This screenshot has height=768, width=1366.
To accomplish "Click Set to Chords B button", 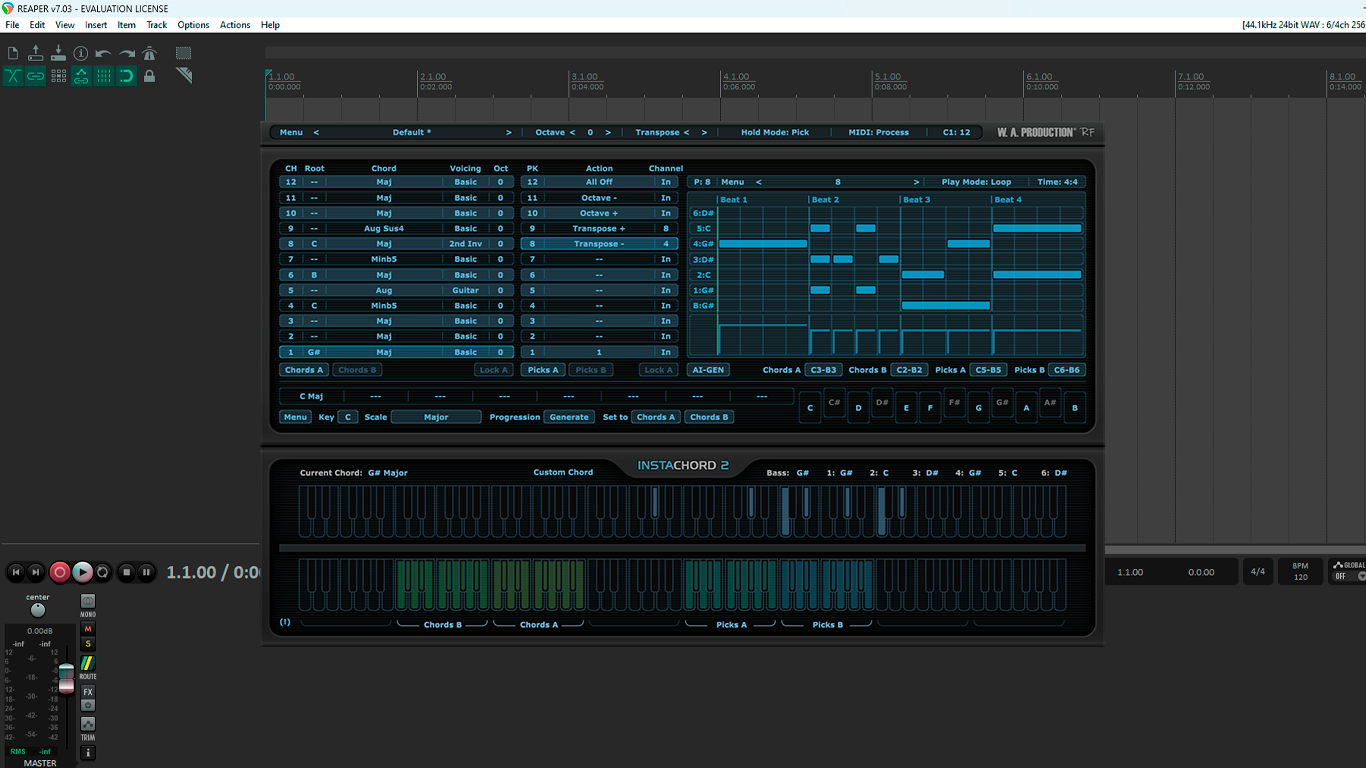I will click(x=709, y=417).
